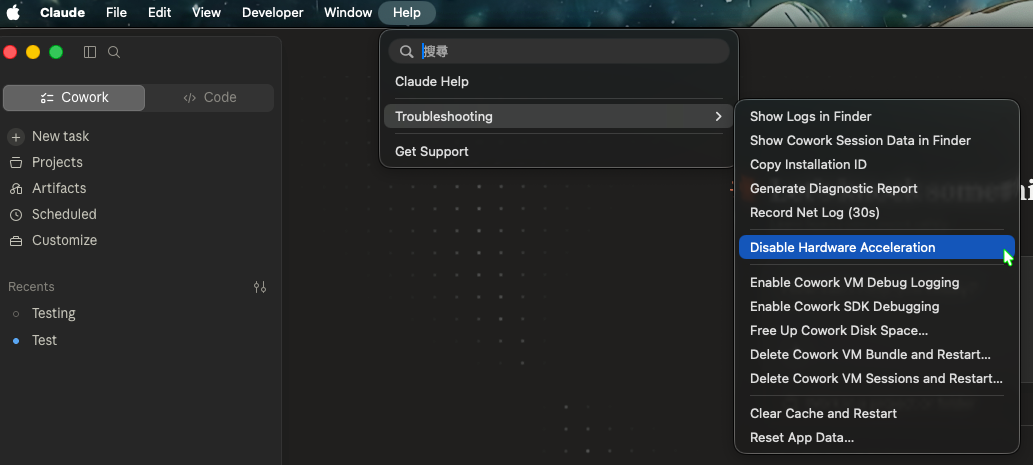Click the search magnifier icon beside sidebar toggle

pyautogui.click(x=114, y=52)
